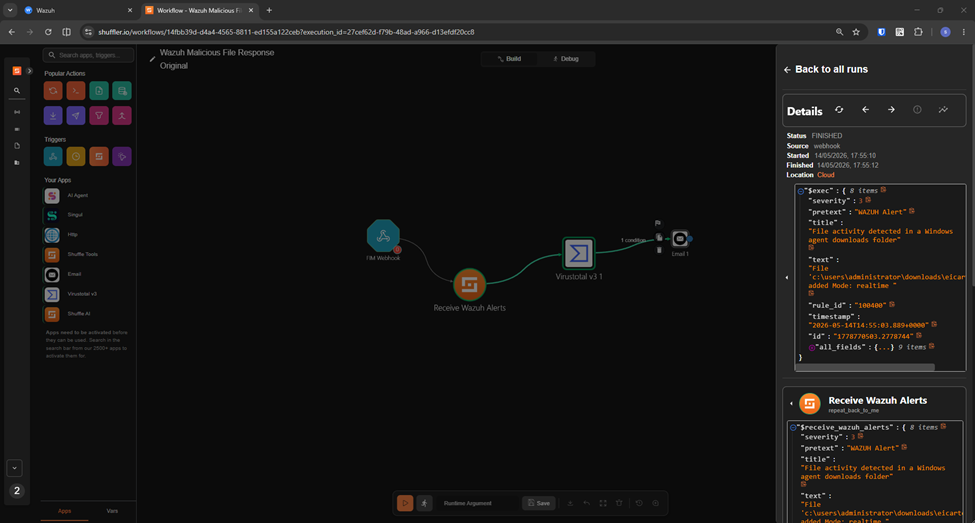Add the green database popular action
Screen dimensions: 975x523
point(122,91)
